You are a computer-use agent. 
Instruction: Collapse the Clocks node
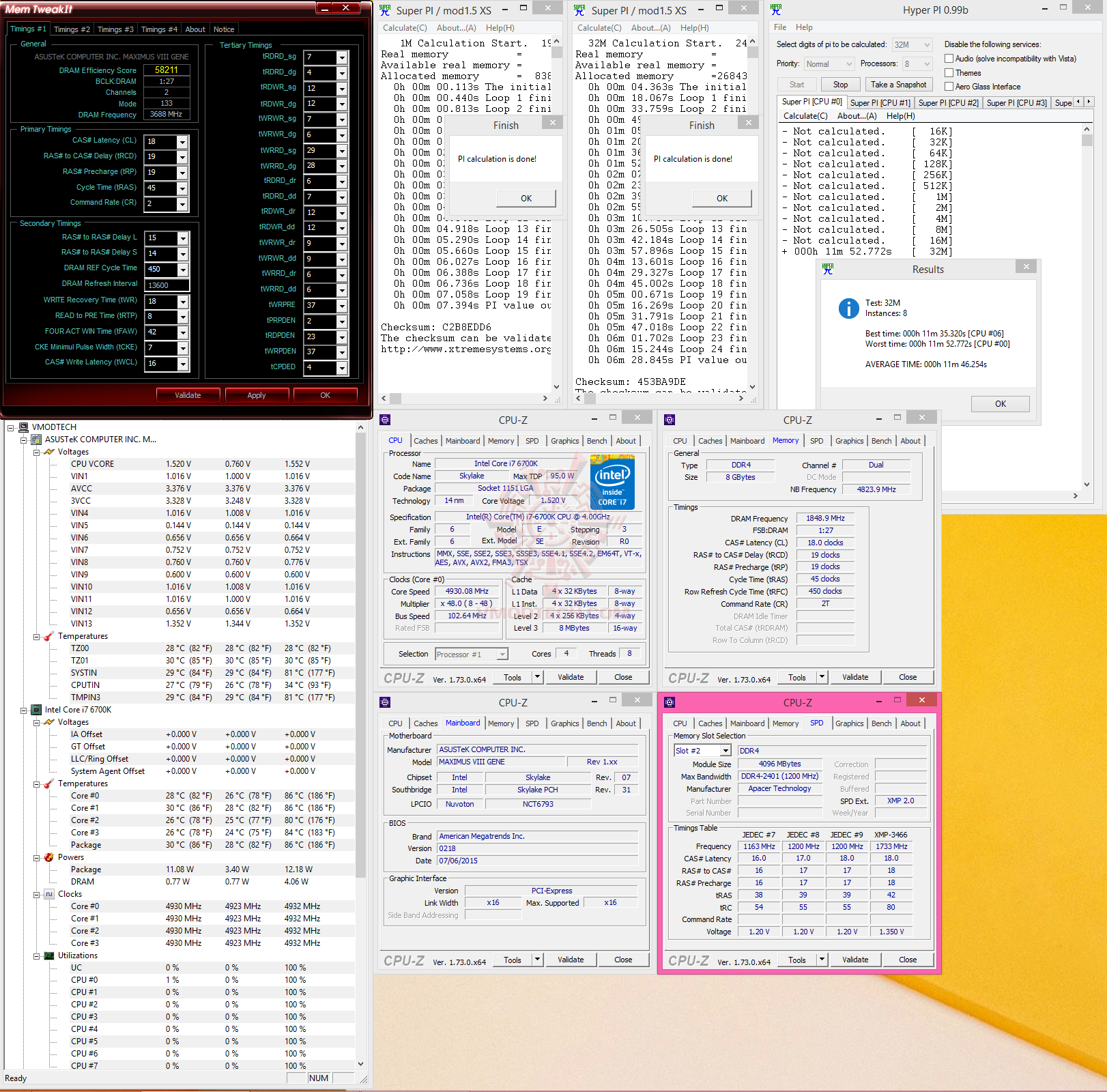pos(36,895)
